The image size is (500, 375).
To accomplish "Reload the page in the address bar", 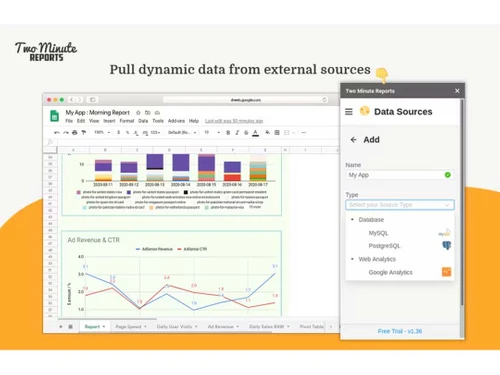I will pyautogui.click(x=324, y=100).
